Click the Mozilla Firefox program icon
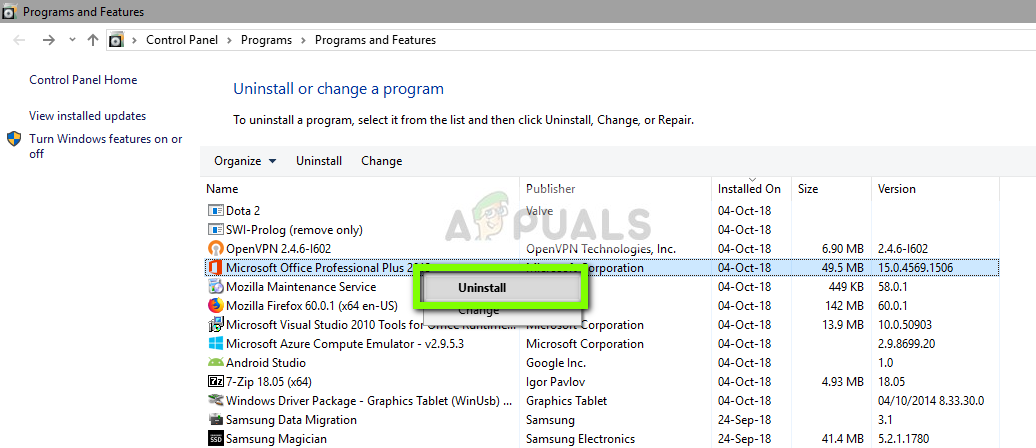This screenshot has width=1036, height=448. coord(215,306)
